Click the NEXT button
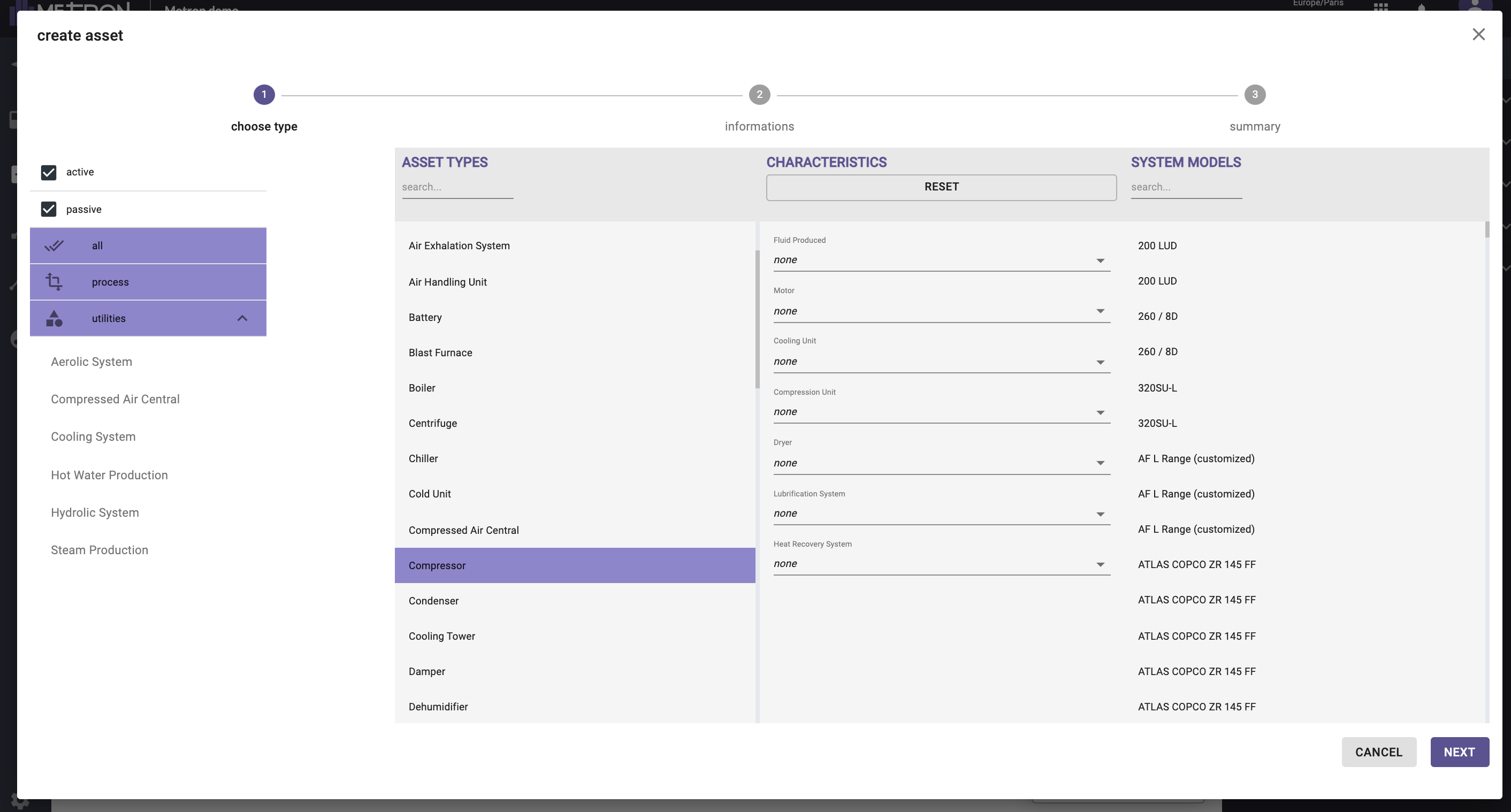This screenshot has width=1511, height=812. pyautogui.click(x=1459, y=752)
